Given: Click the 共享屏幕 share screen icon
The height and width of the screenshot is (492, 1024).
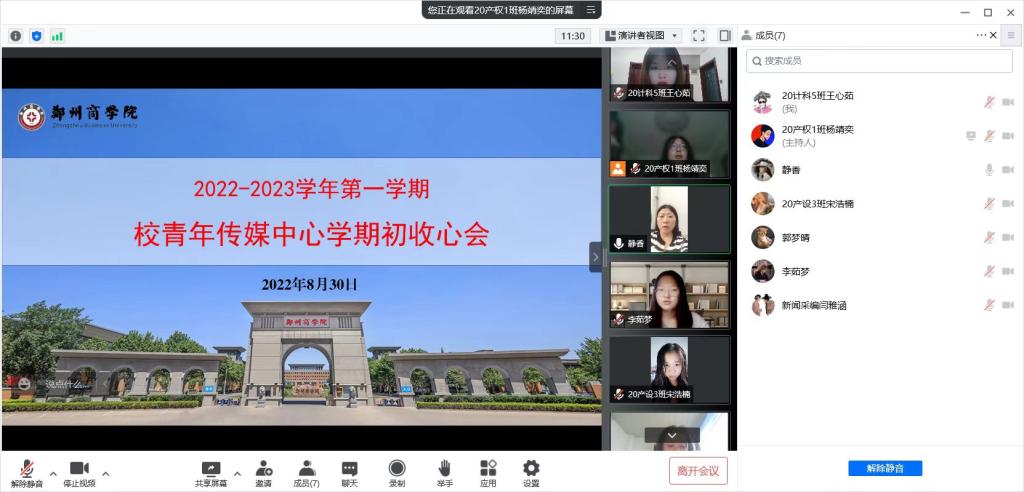Looking at the screenshot, I should click(210, 469).
